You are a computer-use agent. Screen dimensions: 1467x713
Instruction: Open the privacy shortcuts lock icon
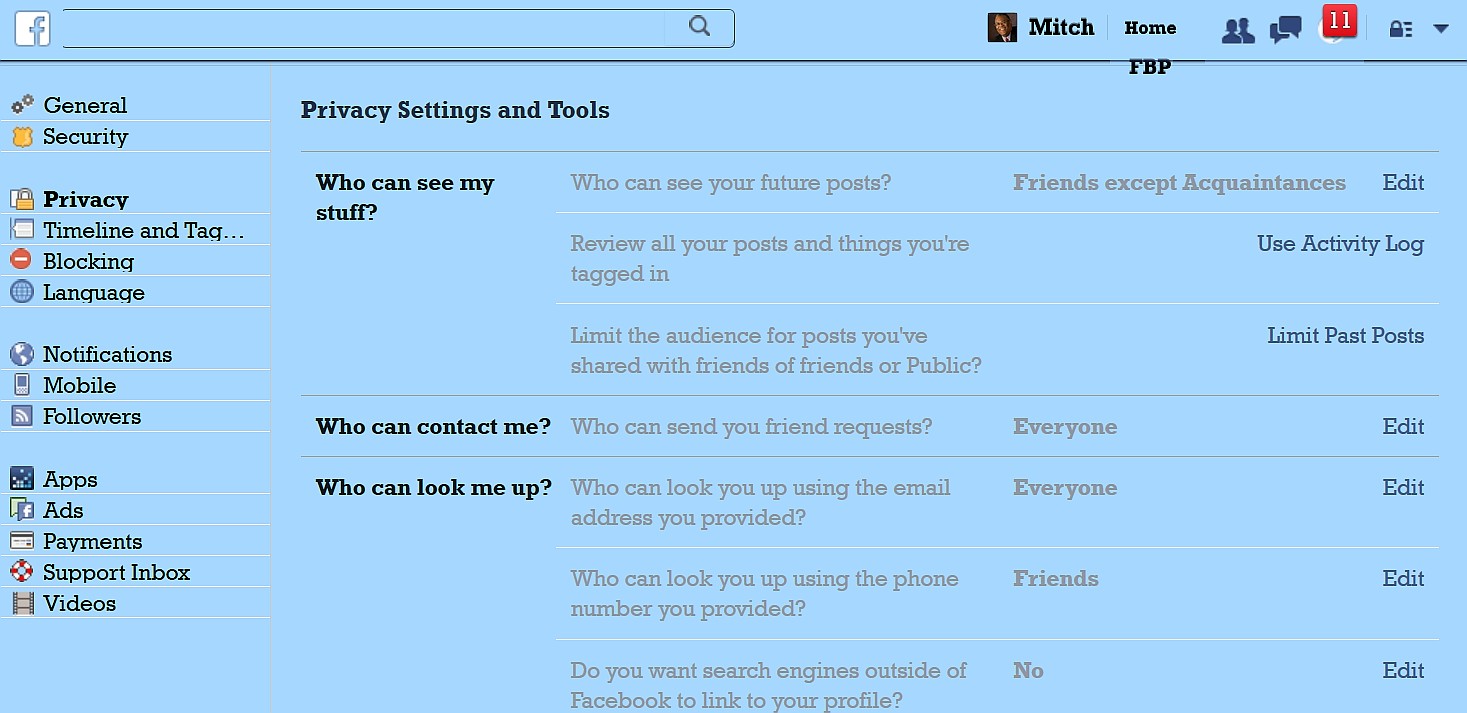point(1400,29)
